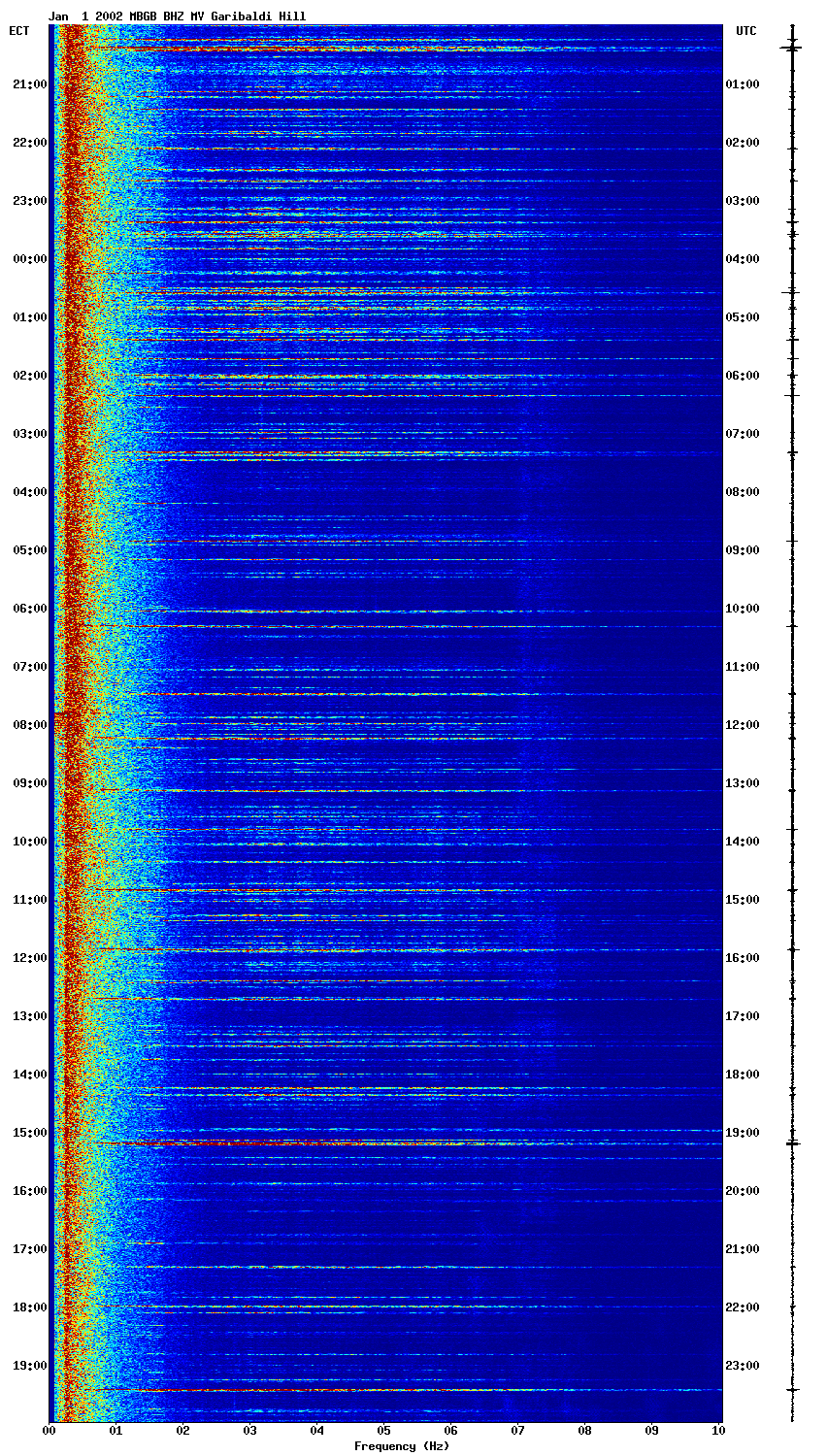Screen dimensions: 827x1456
Task: Select the 00:00 label on the ECT axis
Action: pos(29,259)
